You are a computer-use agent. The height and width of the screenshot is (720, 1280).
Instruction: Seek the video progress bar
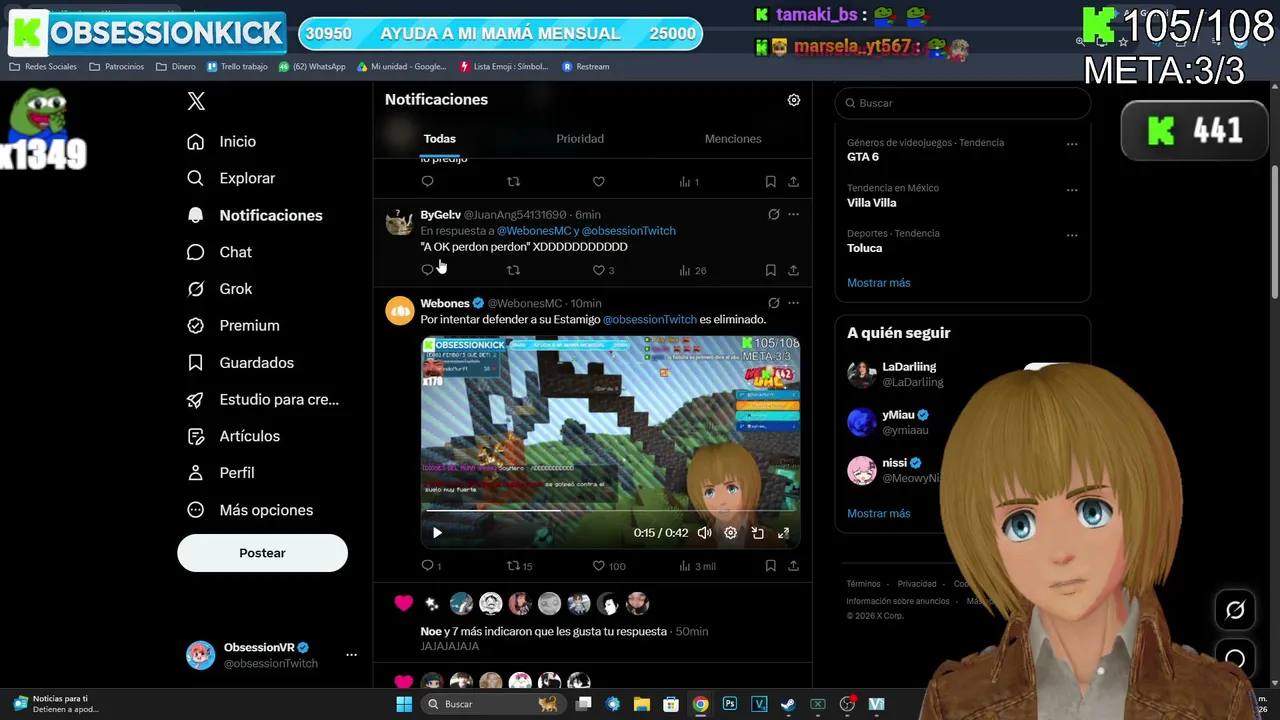click(x=610, y=512)
